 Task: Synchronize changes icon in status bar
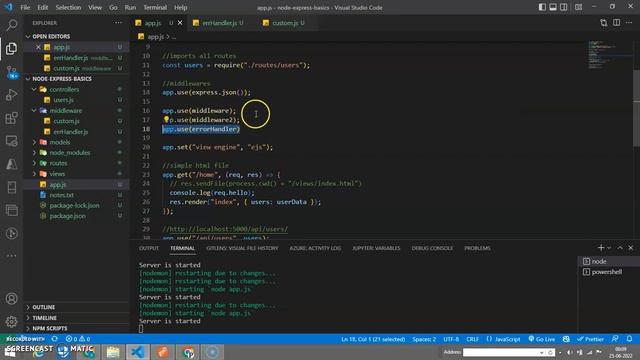point(54,339)
